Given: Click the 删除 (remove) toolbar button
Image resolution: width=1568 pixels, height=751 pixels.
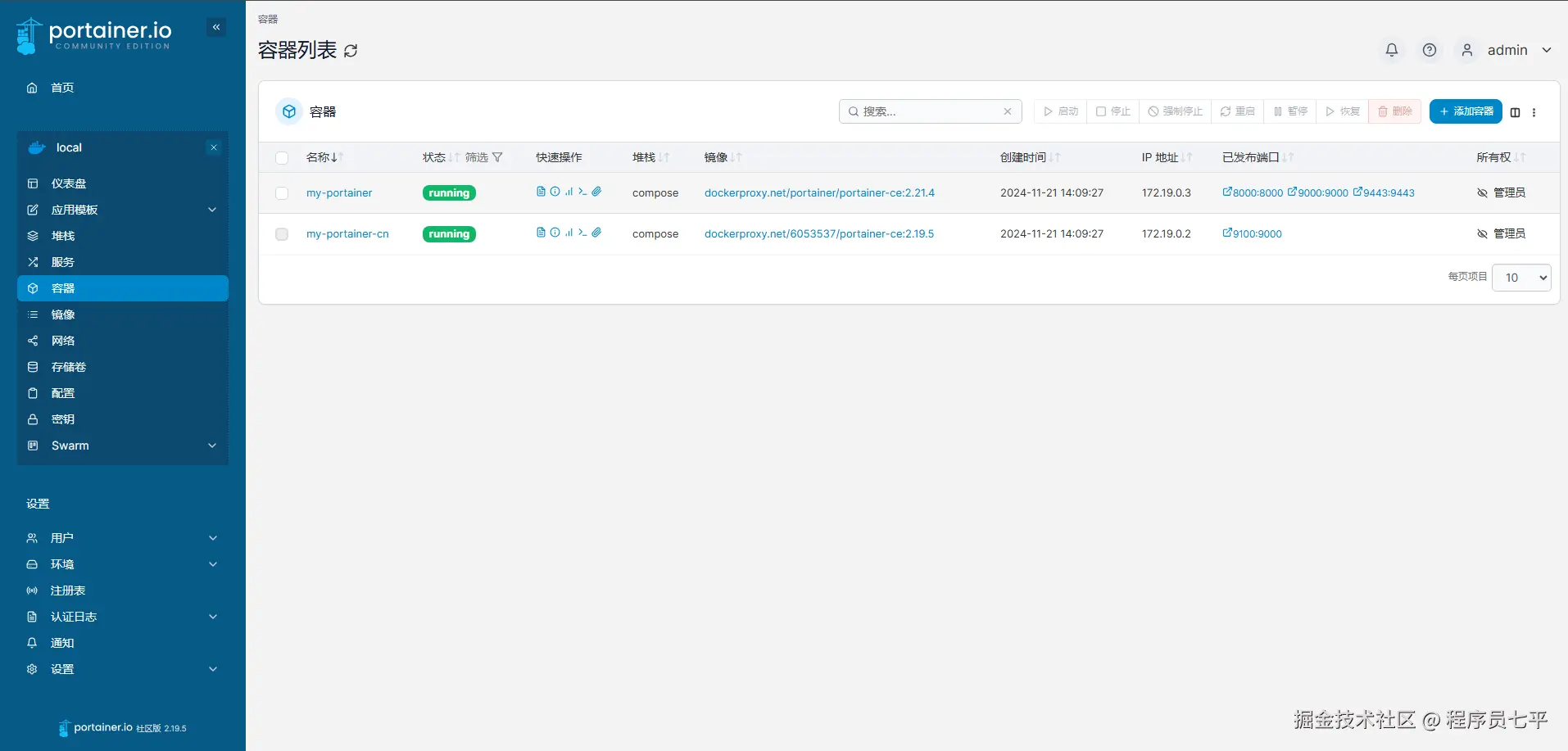Looking at the screenshot, I should [x=1395, y=111].
